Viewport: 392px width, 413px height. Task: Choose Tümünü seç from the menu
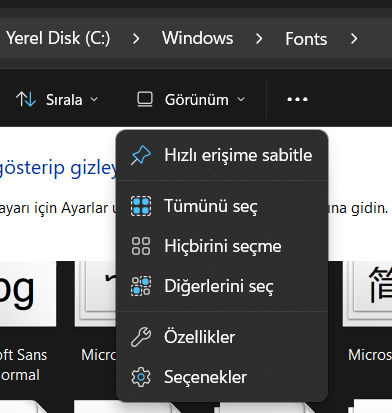(222, 206)
